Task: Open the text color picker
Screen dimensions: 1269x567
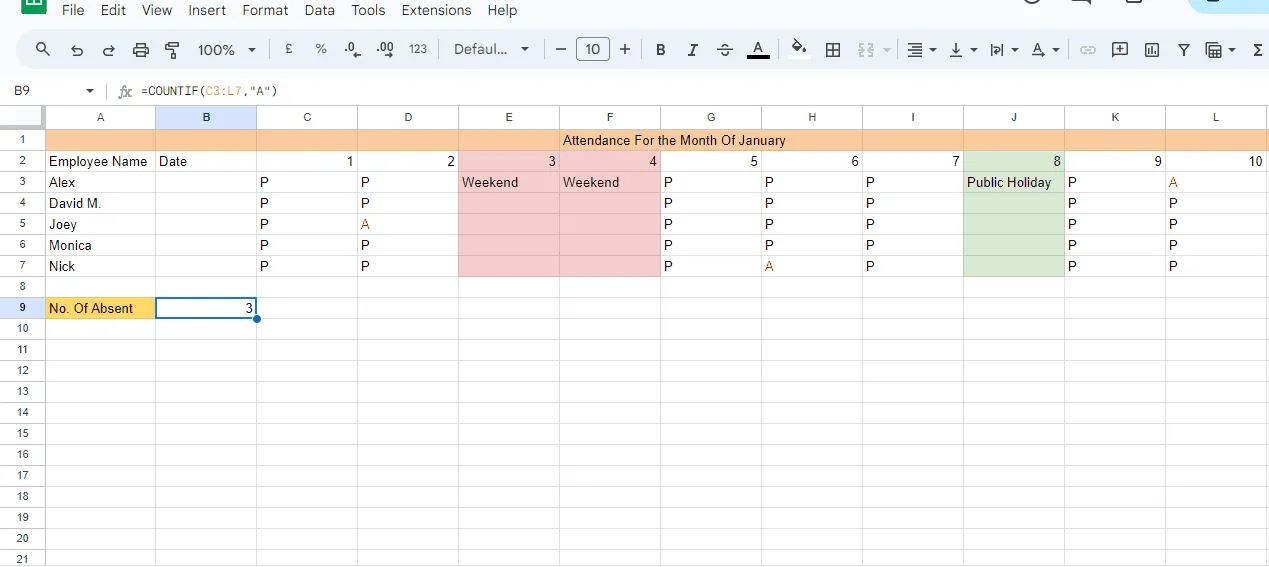Action: tap(758, 49)
